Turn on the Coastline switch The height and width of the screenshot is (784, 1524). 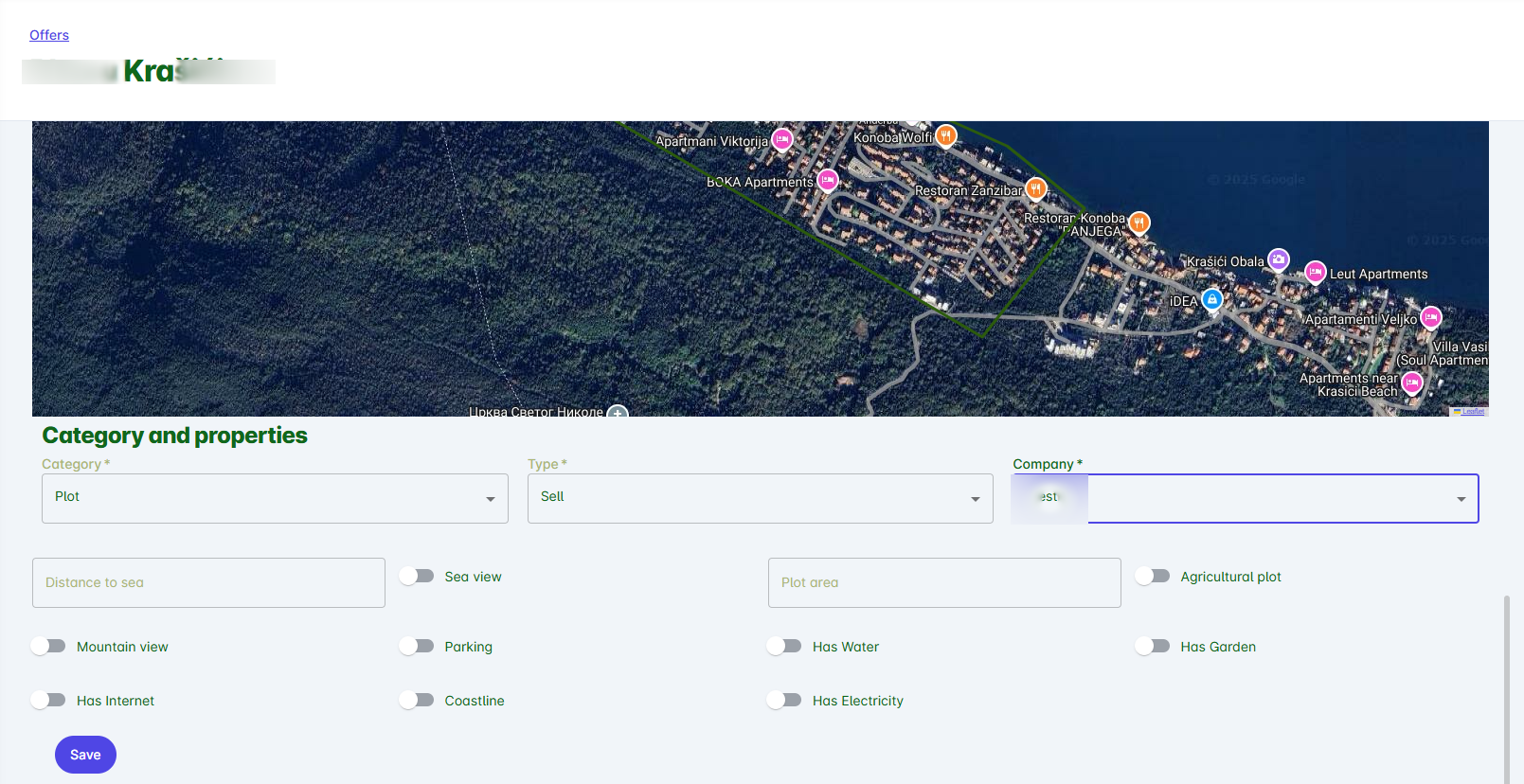(x=417, y=700)
